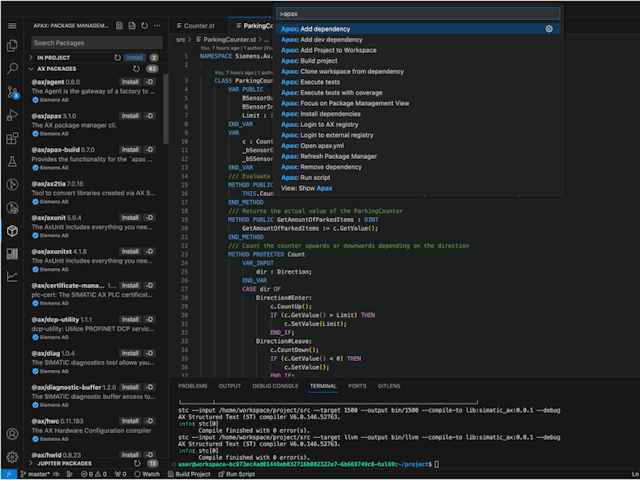Click Run Script in status bar
Image resolution: width=640 pixels, height=480 pixels.
click(x=237, y=474)
